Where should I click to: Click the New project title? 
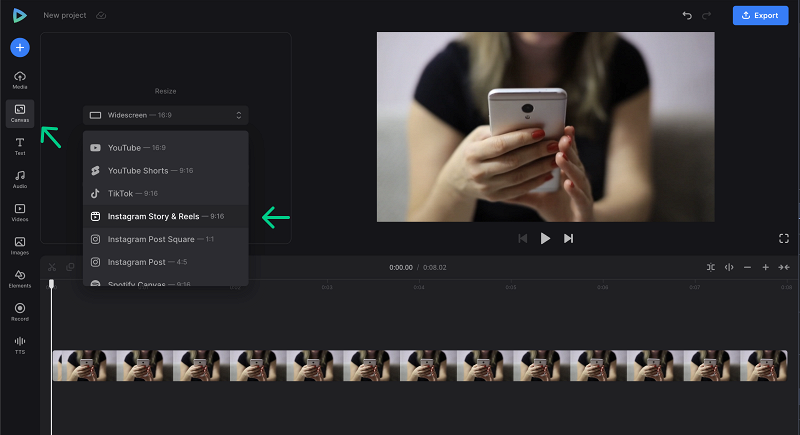point(65,15)
